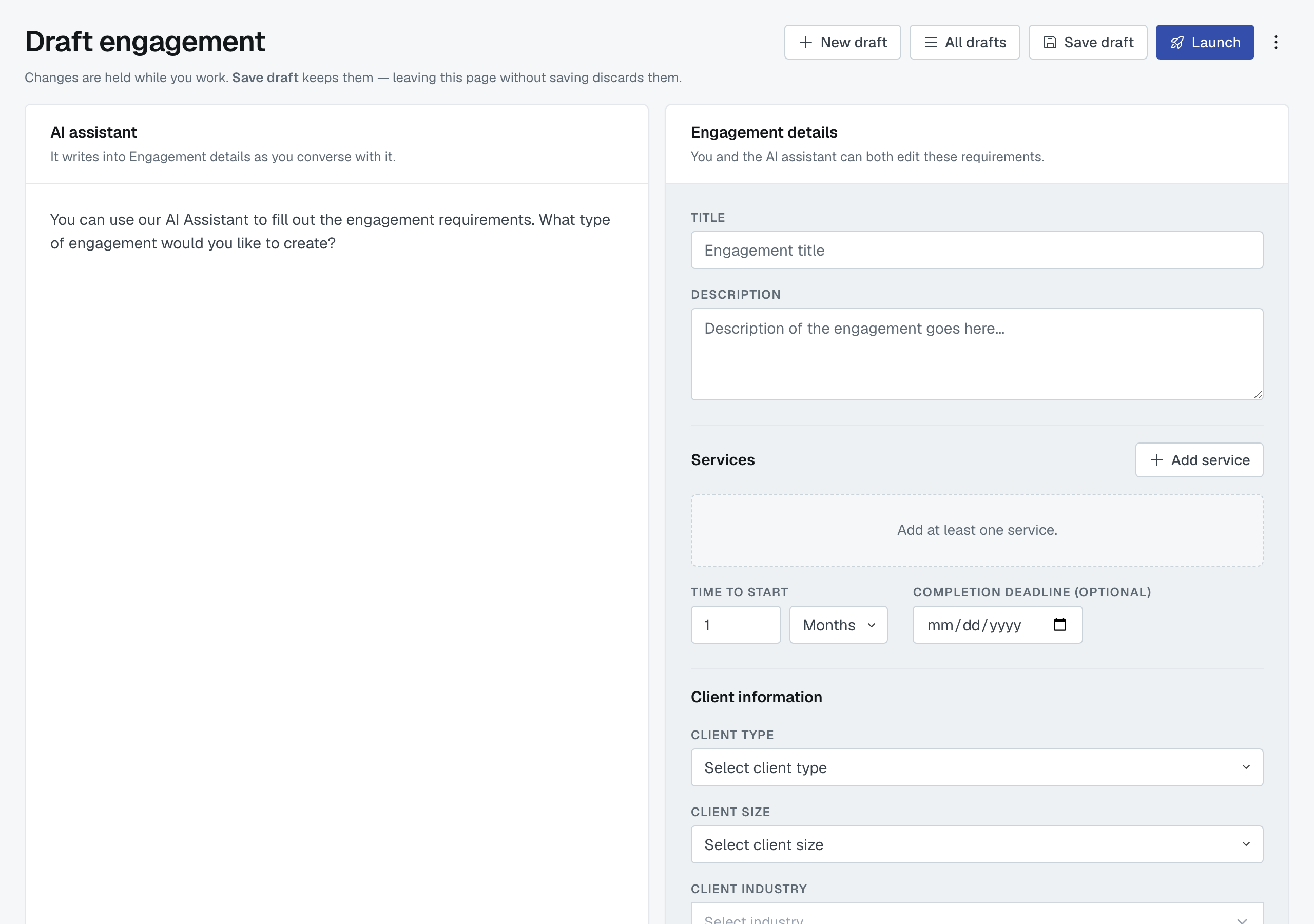
Task: Click the mm/dd/yyyy deadline date field
Action: pos(997,625)
